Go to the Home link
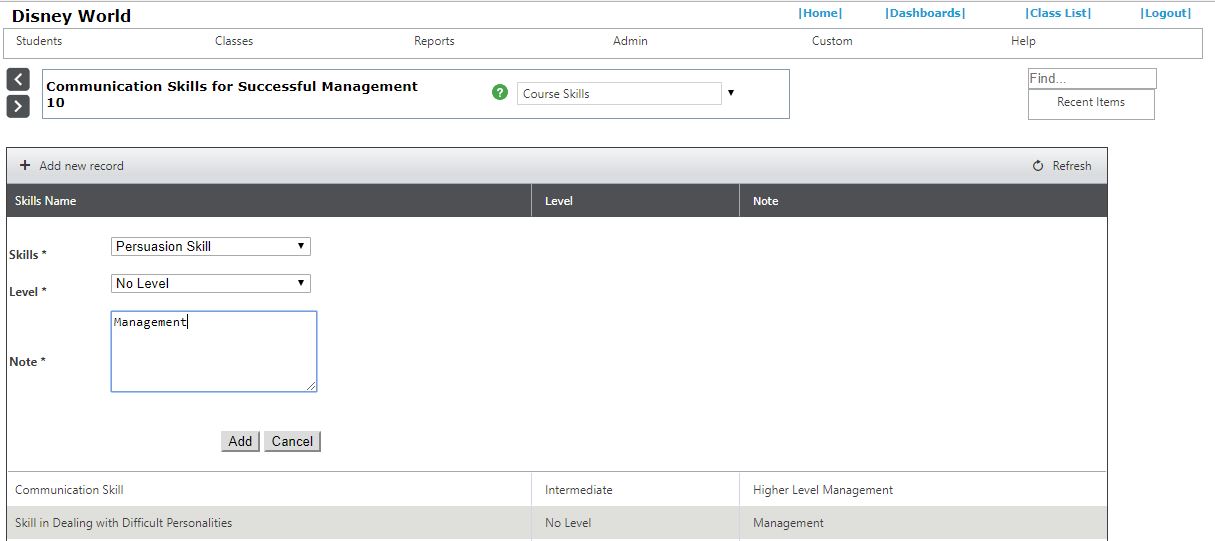This screenshot has width=1215, height=541. 820,13
